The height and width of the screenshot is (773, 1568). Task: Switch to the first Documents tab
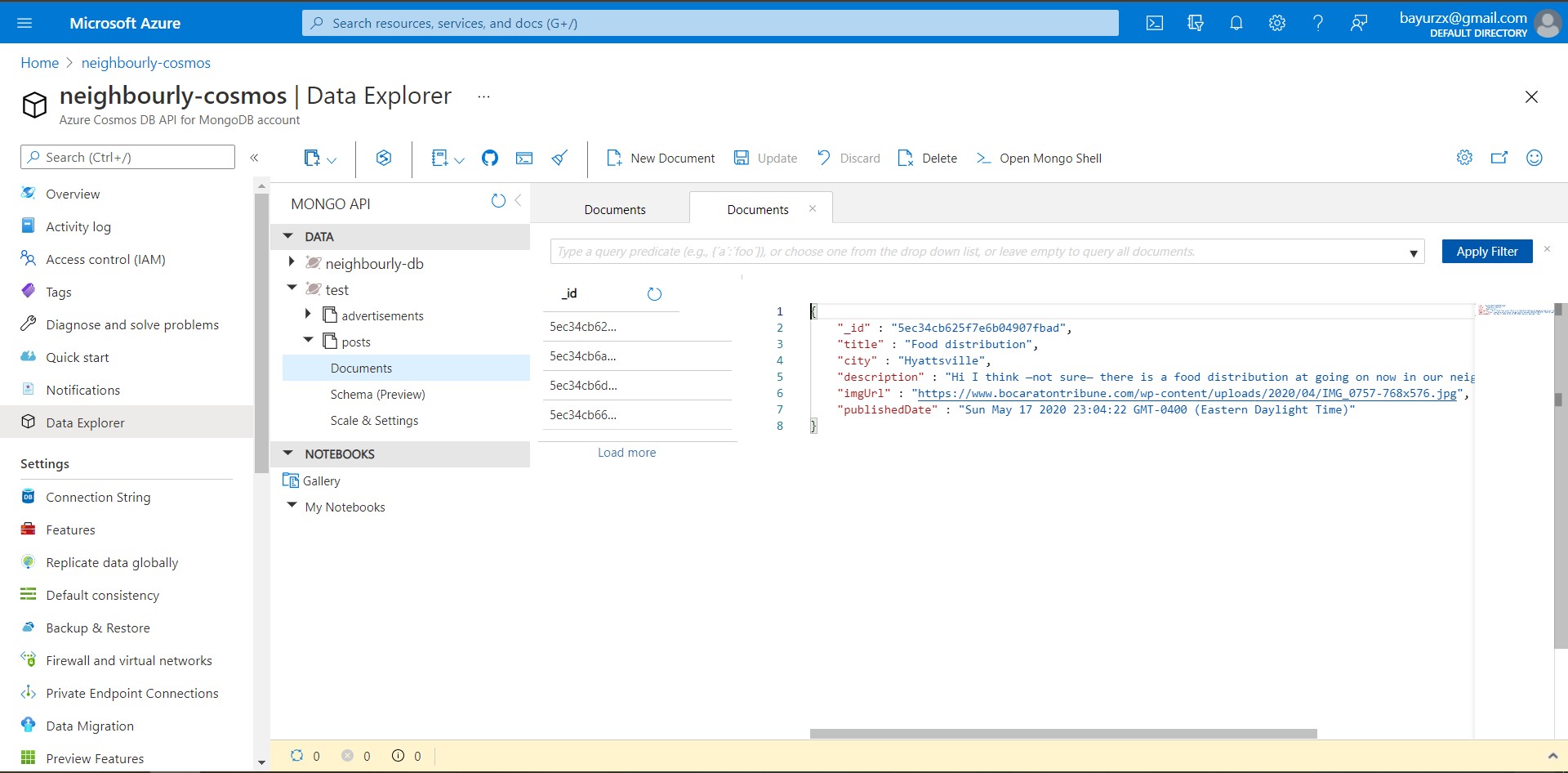click(x=615, y=210)
